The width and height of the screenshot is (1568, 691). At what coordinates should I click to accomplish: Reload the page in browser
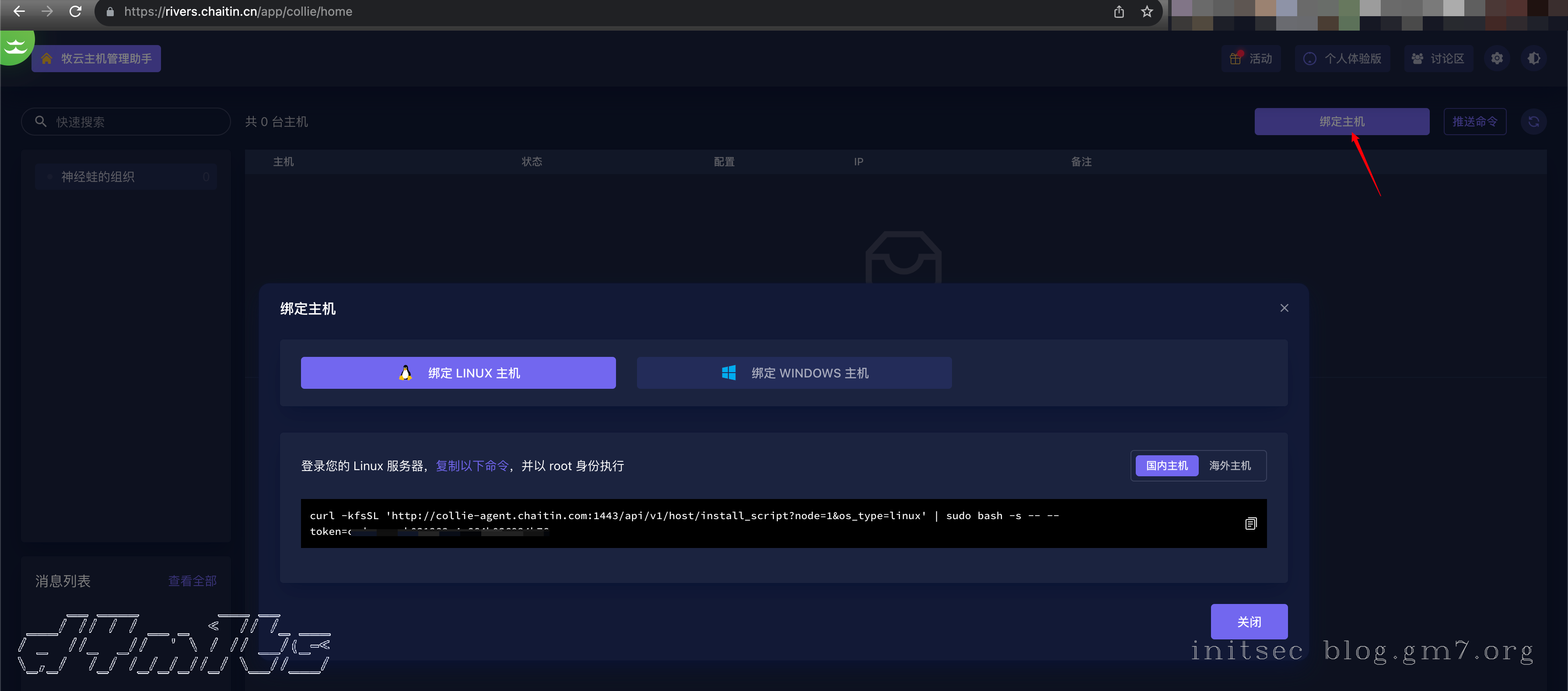[x=76, y=11]
